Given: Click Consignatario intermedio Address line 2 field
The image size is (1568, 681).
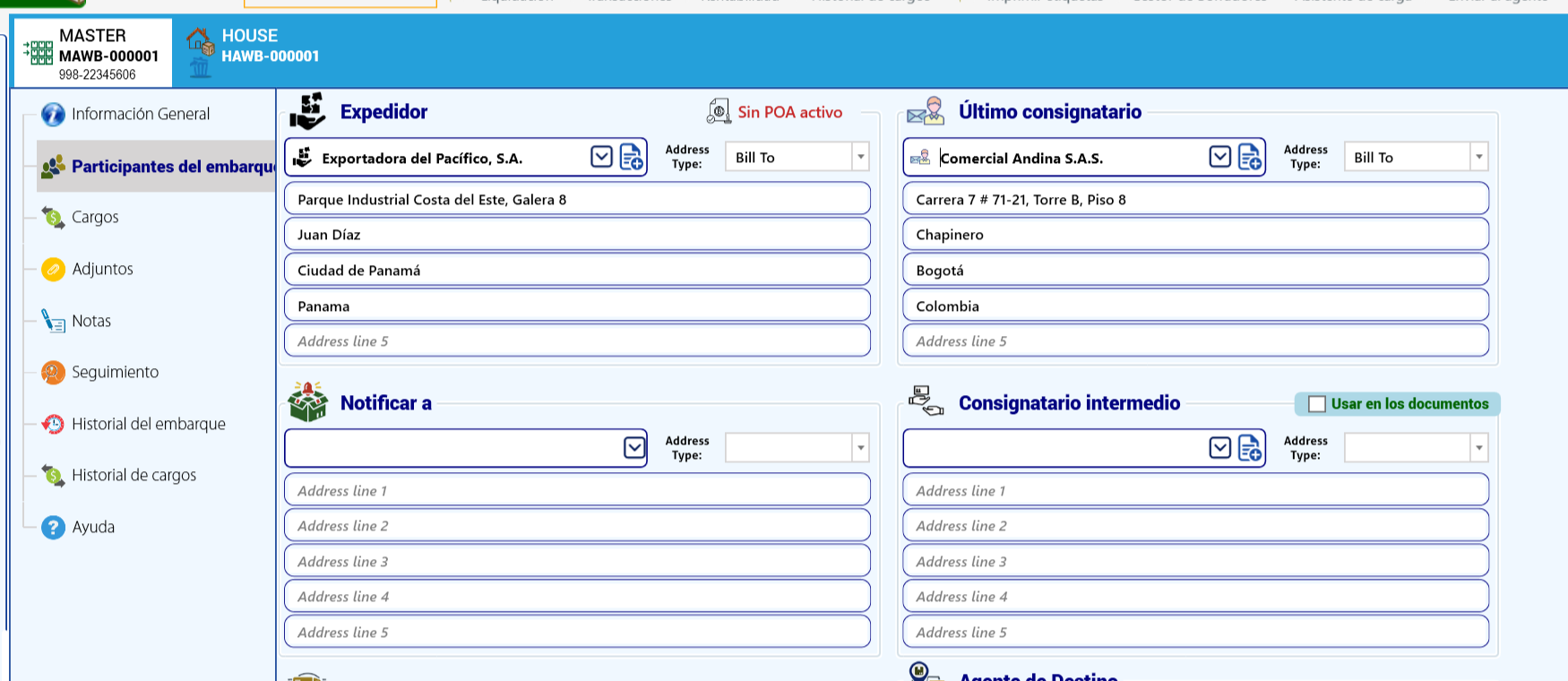Looking at the screenshot, I should pos(1195,525).
